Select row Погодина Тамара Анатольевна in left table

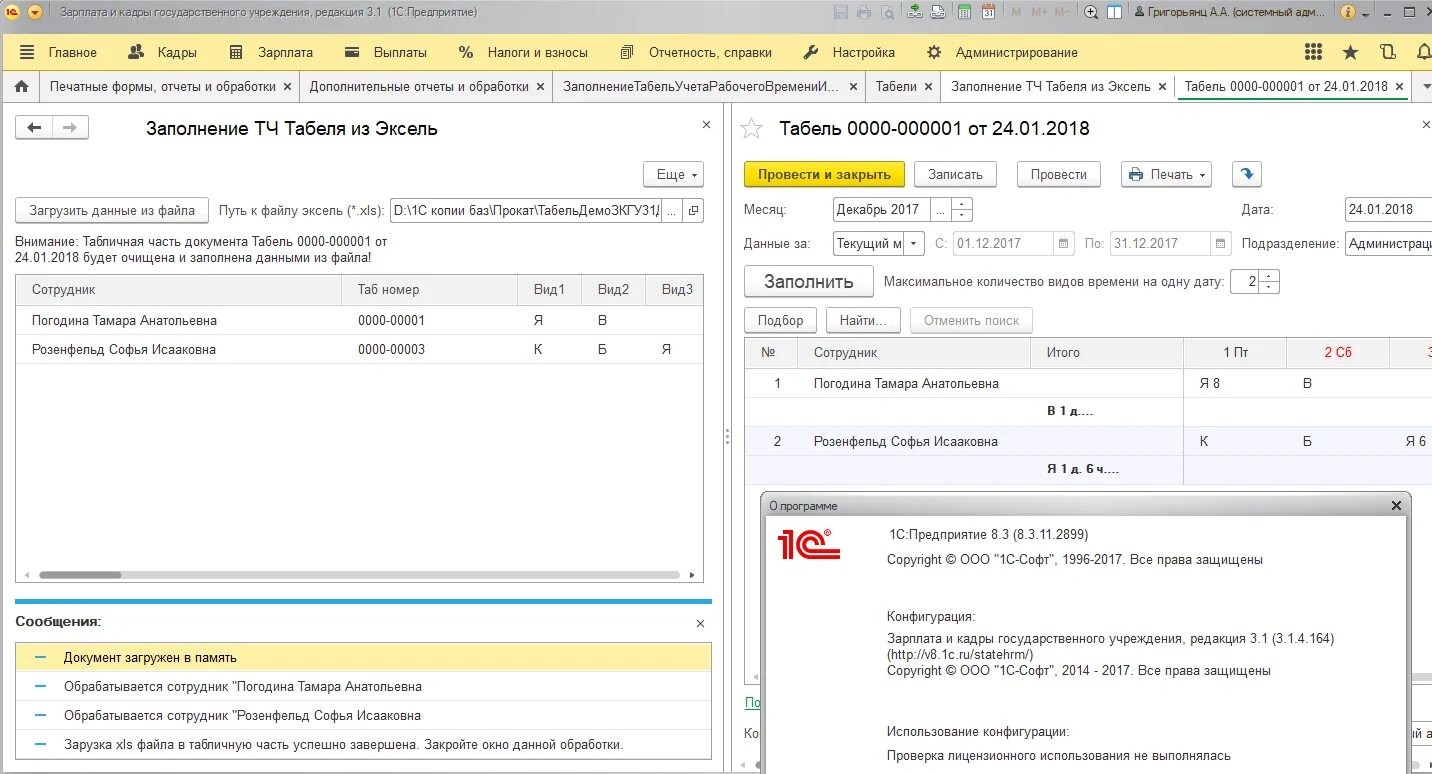pyautogui.click(x=359, y=320)
